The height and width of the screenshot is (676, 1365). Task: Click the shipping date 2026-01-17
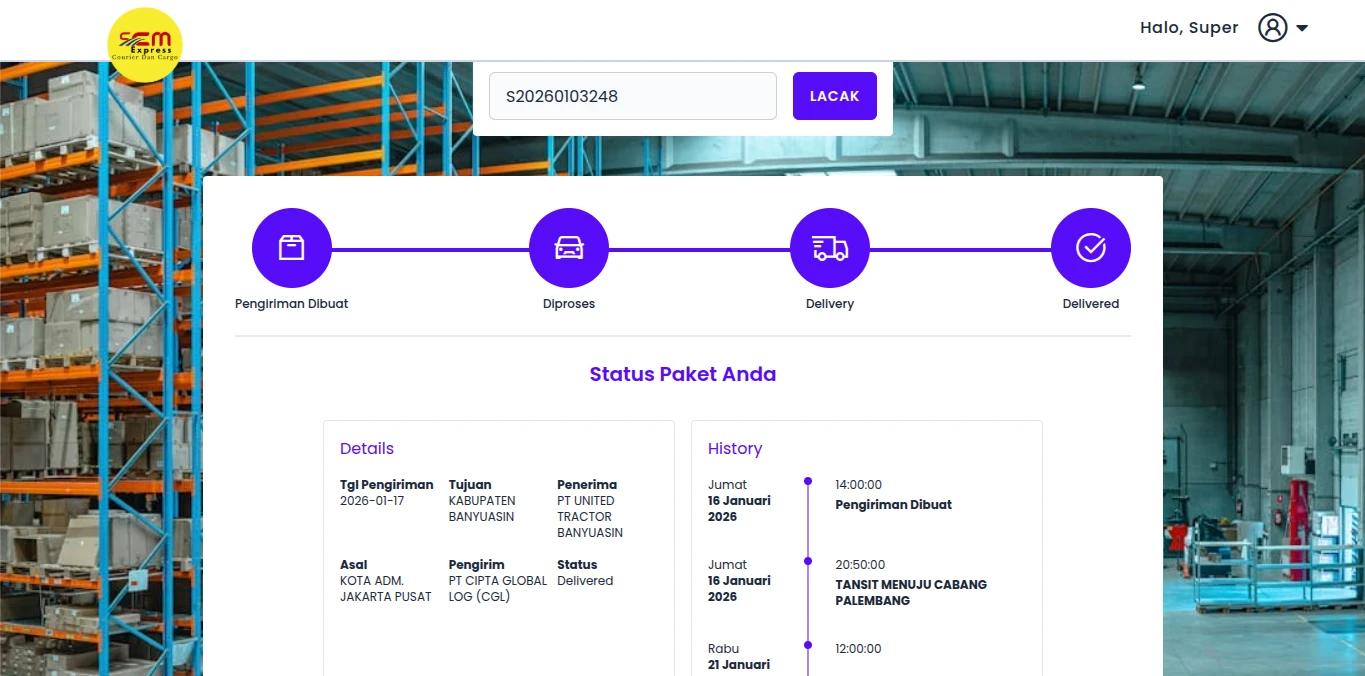point(372,501)
